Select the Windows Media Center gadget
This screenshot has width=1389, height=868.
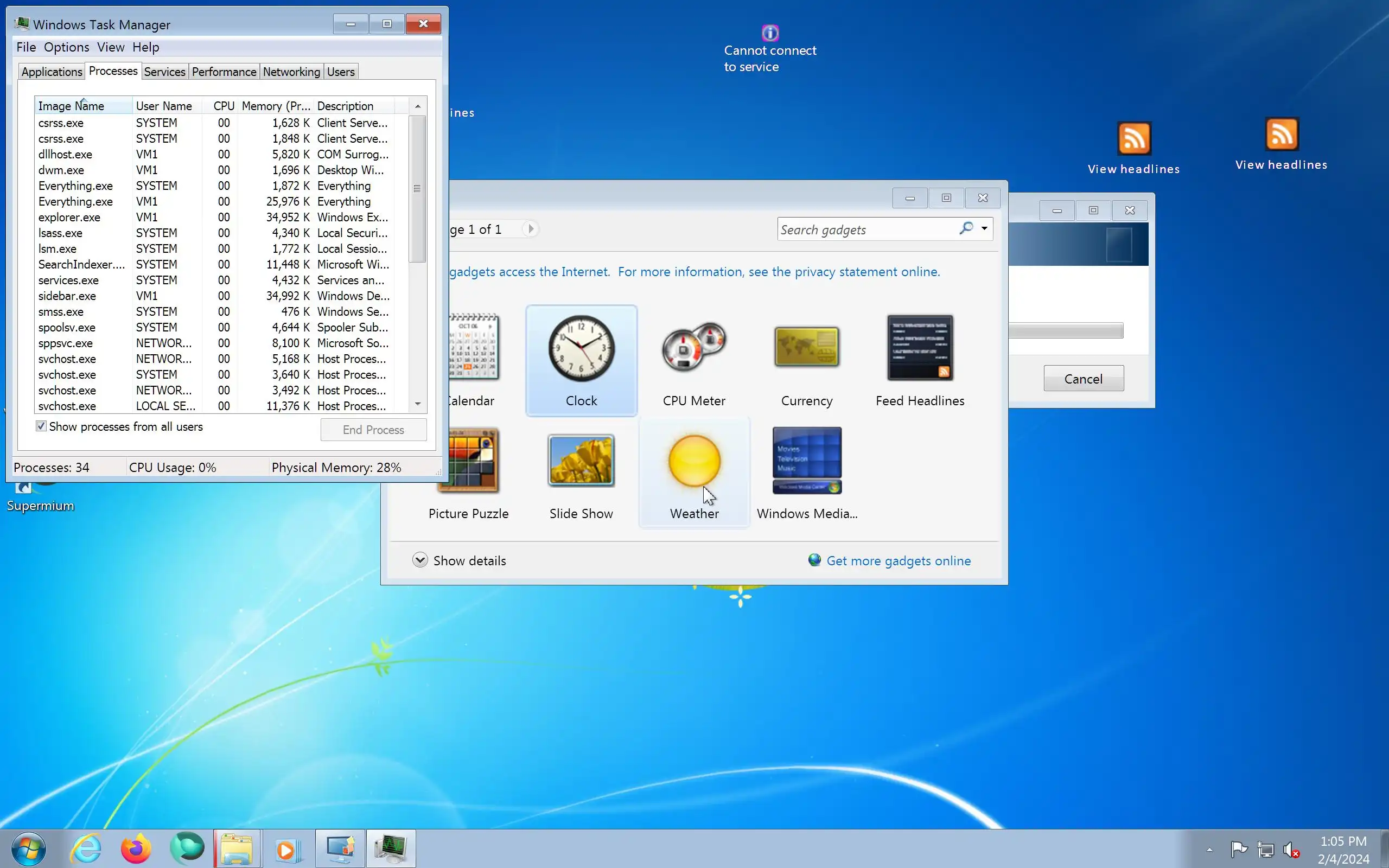point(806,462)
